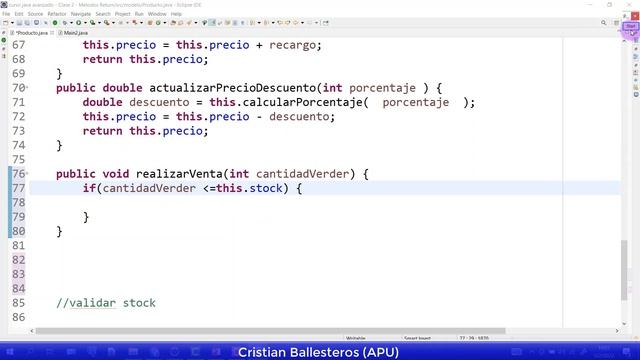Click line number 77 in gutter
640x360 pixels.
18,188
